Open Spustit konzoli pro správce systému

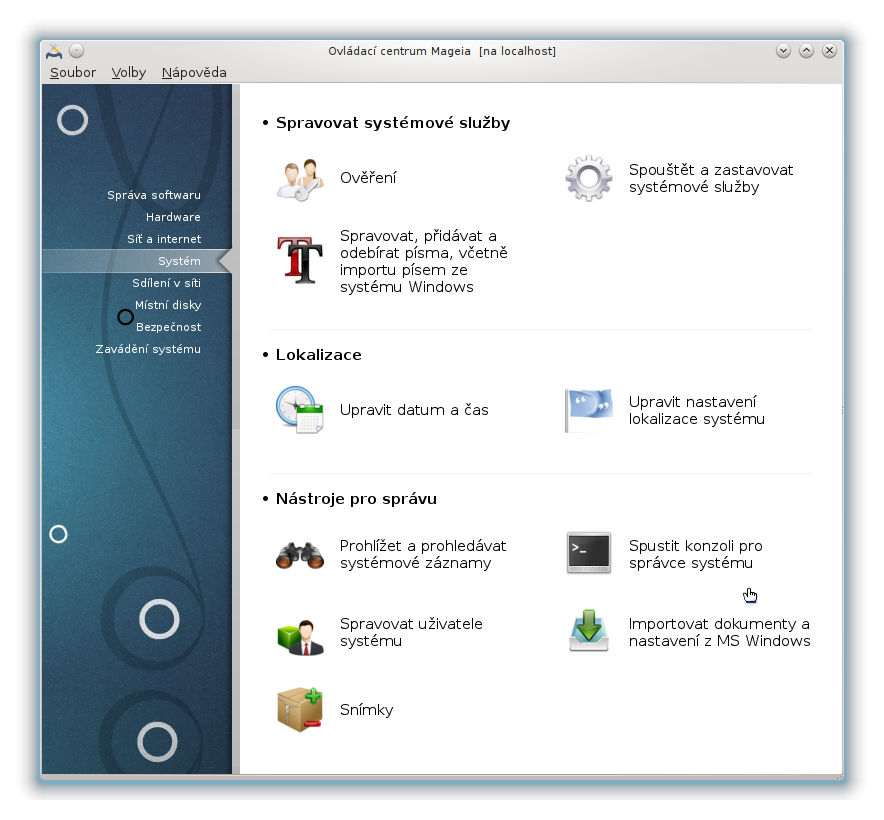coord(695,554)
